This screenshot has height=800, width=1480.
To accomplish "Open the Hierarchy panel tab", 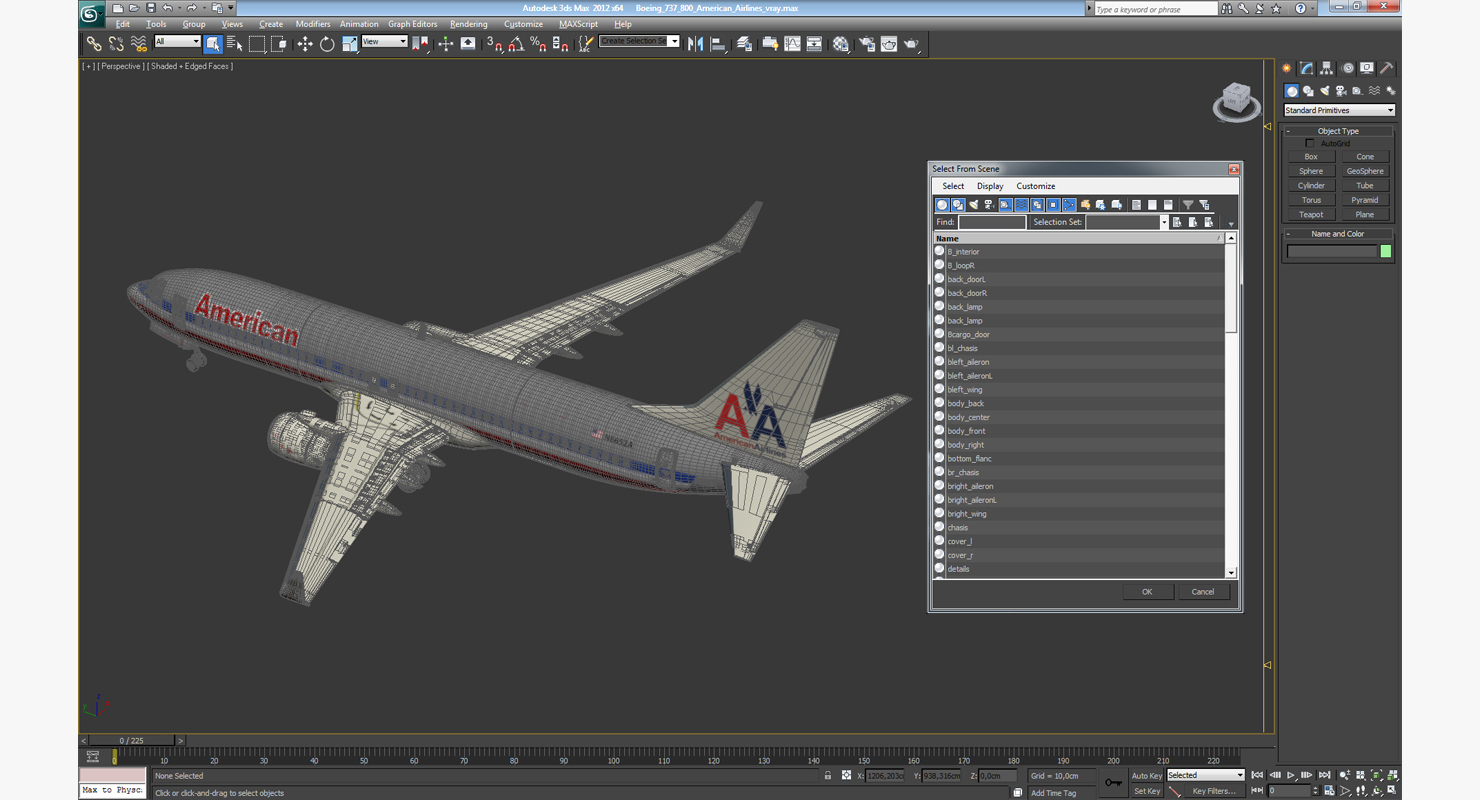I will (x=1327, y=68).
